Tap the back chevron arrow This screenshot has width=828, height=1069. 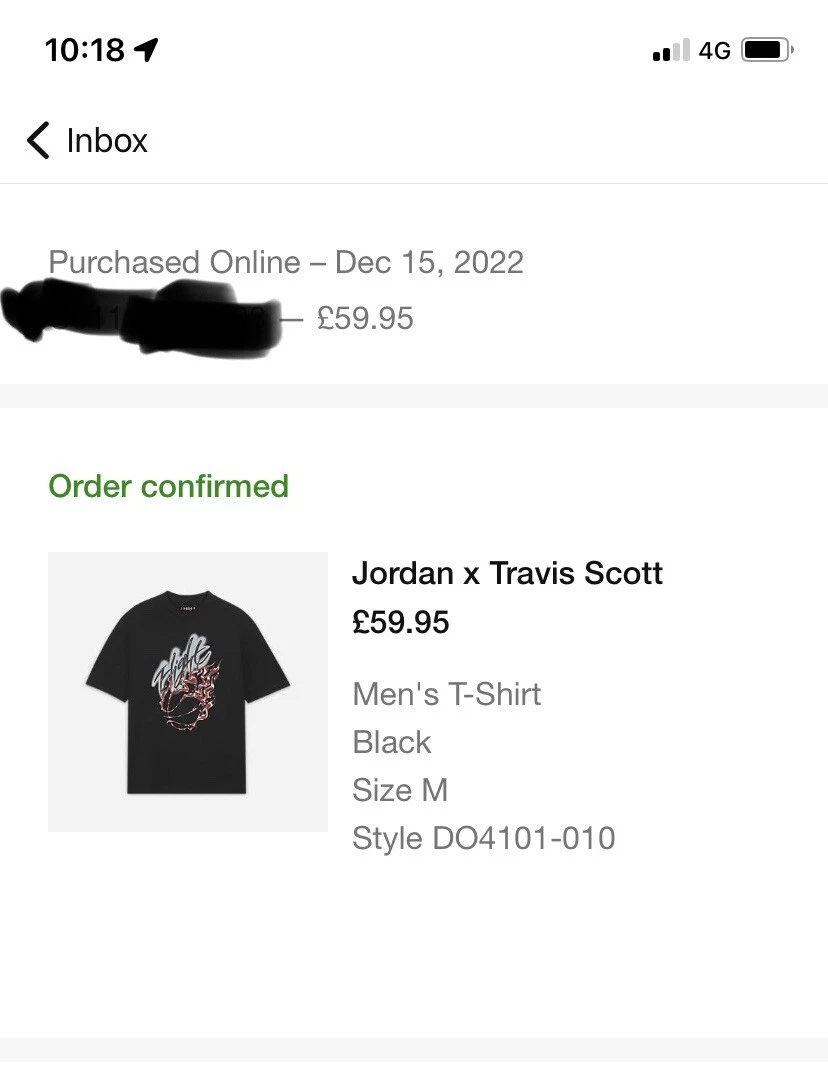point(38,141)
